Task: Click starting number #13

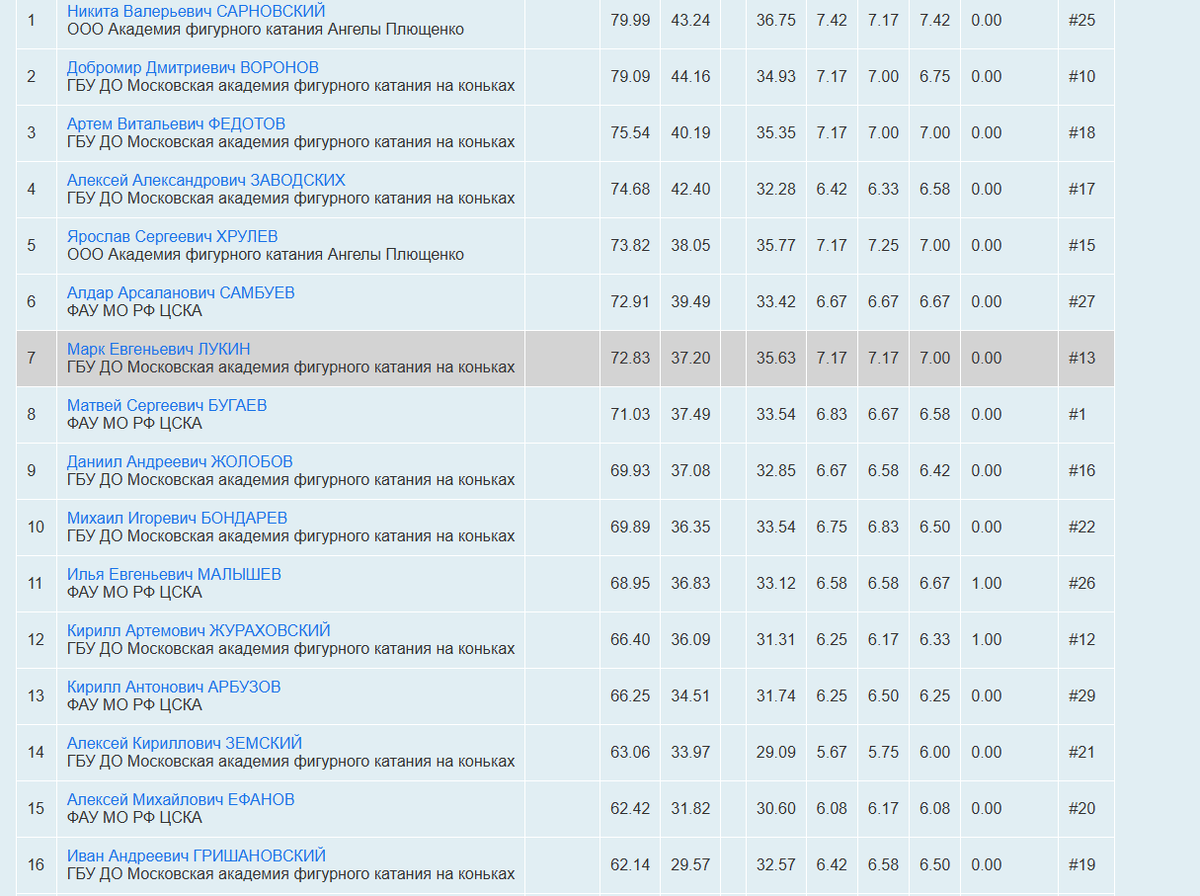Action: click(x=1082, y=358)
